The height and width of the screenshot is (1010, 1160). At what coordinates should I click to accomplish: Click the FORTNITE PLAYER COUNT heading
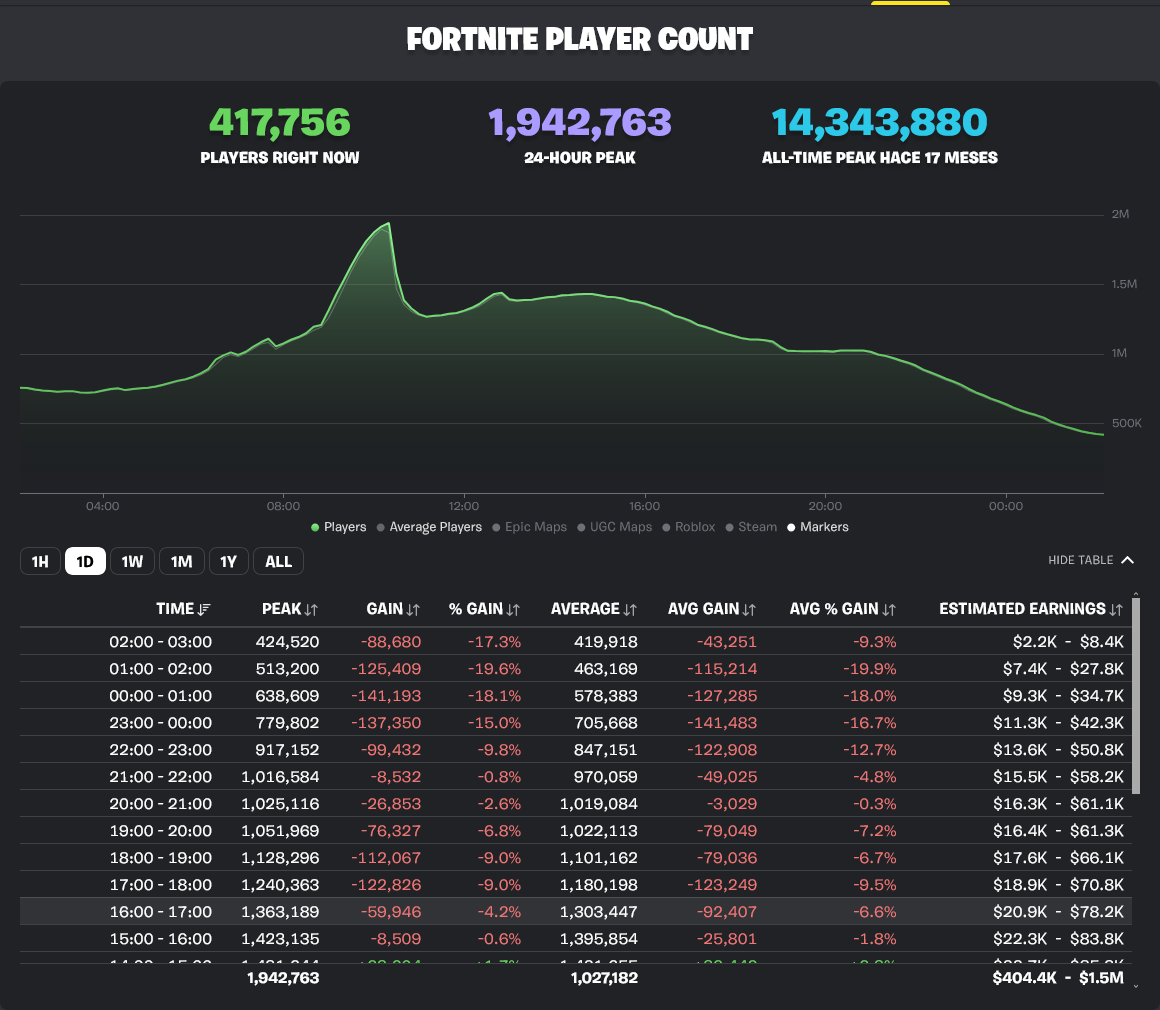[x=580, y=39]
